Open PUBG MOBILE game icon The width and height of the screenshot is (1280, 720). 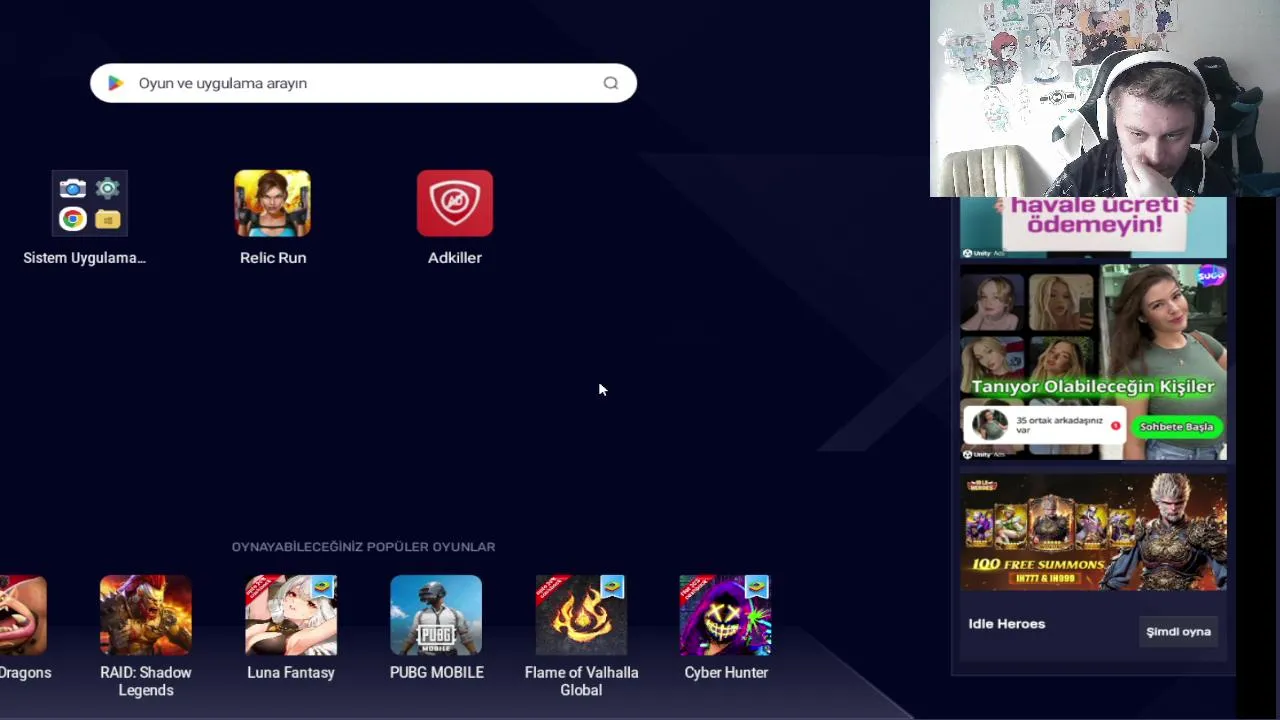pos(436,615)
